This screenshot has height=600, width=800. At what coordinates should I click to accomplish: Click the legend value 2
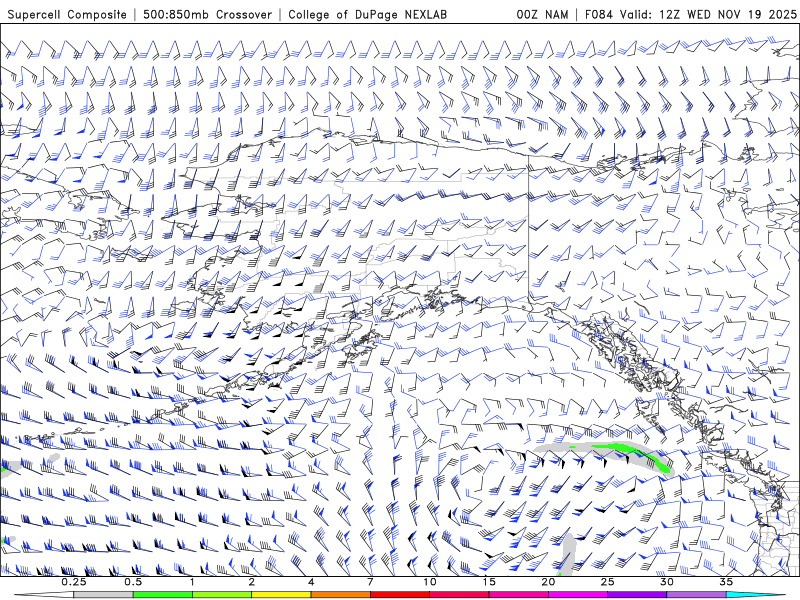(x=252, y=582)
